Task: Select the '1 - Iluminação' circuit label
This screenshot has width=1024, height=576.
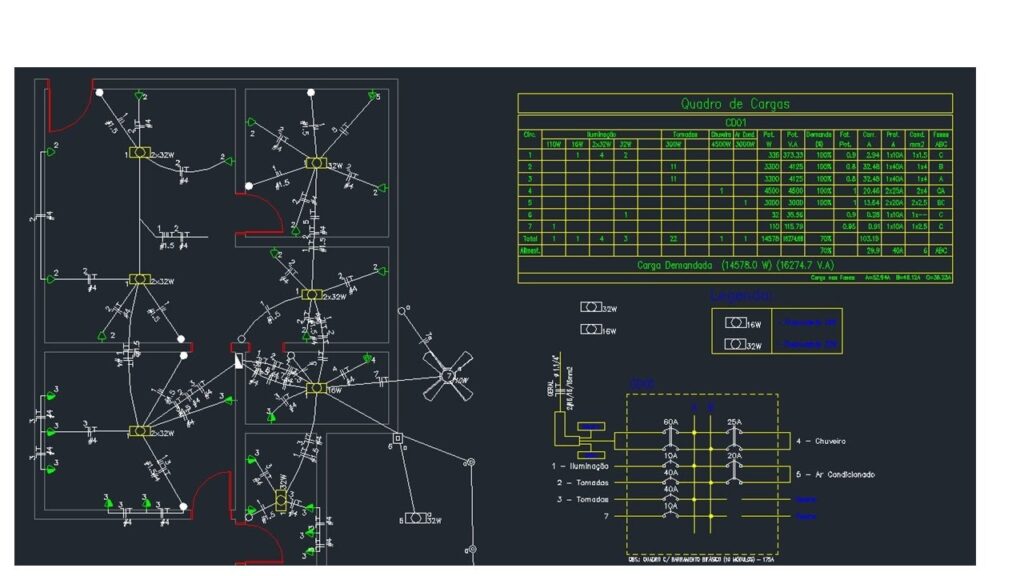Action: tap(580, 466)
